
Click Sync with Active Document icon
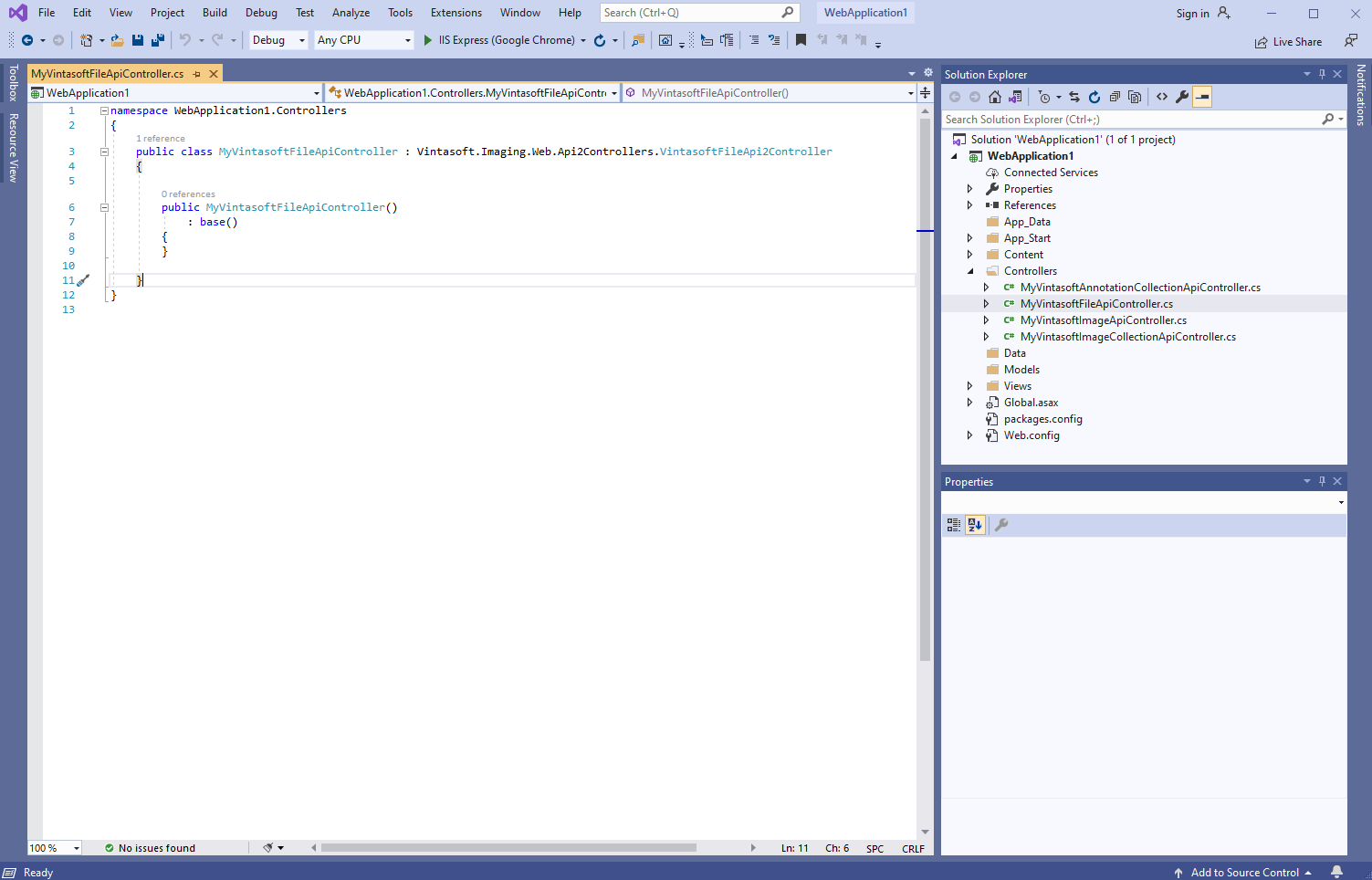point(1074,97)
